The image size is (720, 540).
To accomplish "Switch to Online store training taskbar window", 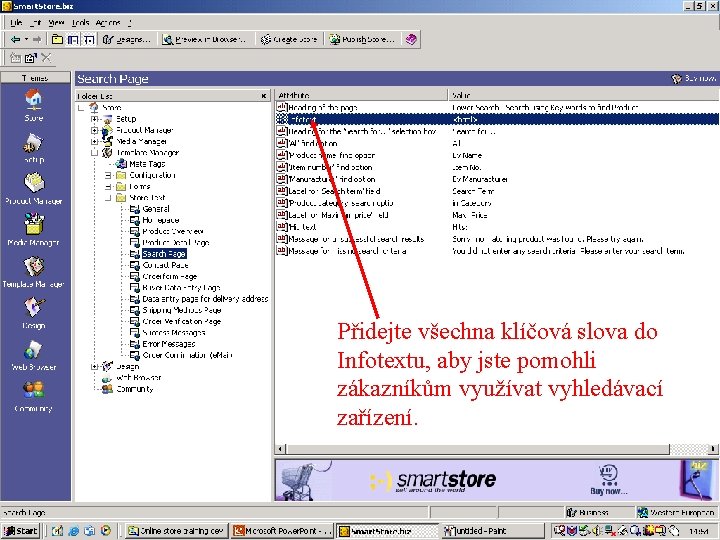I will tap(176, 531).
